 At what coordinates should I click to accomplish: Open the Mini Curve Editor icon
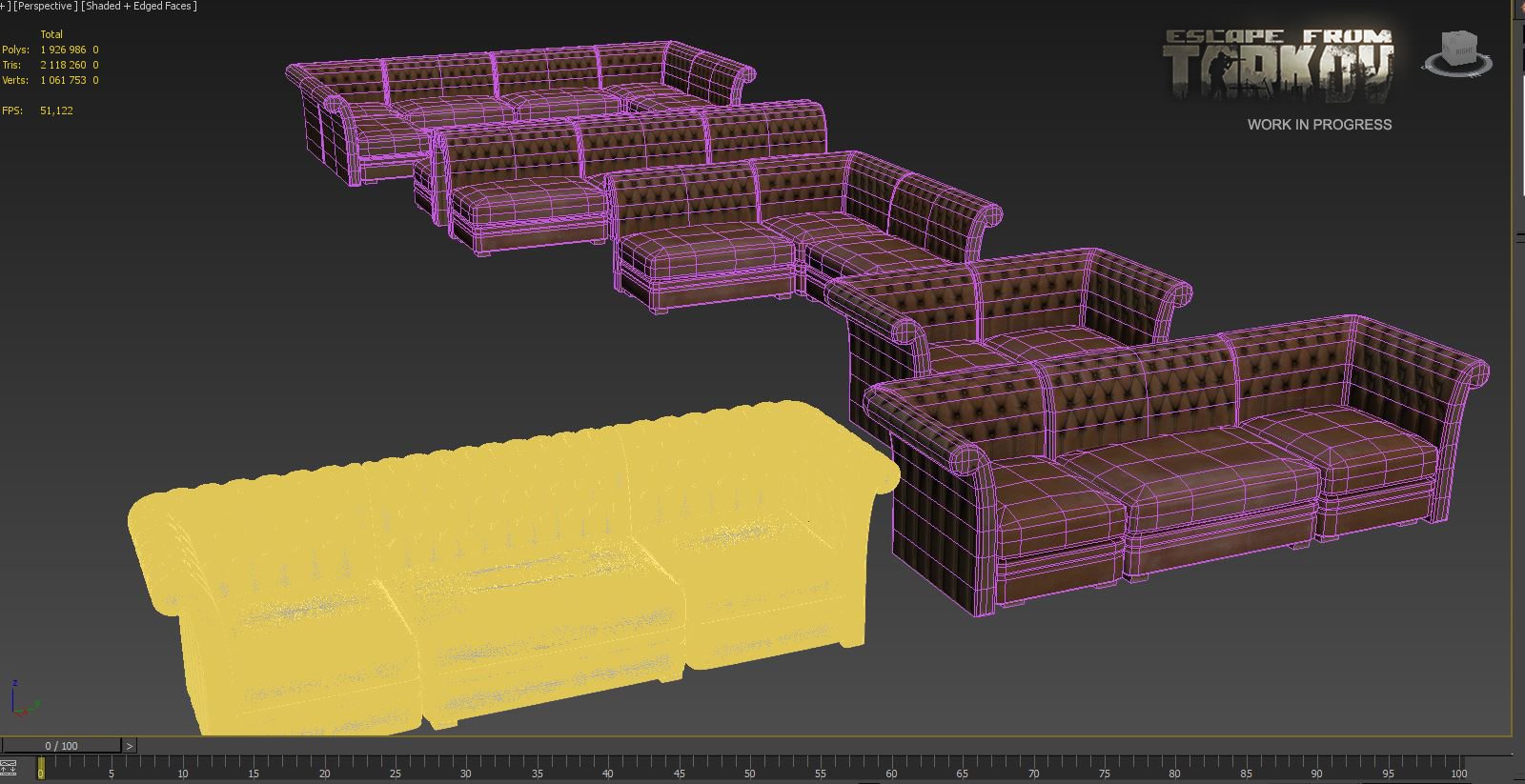(x=10, y=766)
